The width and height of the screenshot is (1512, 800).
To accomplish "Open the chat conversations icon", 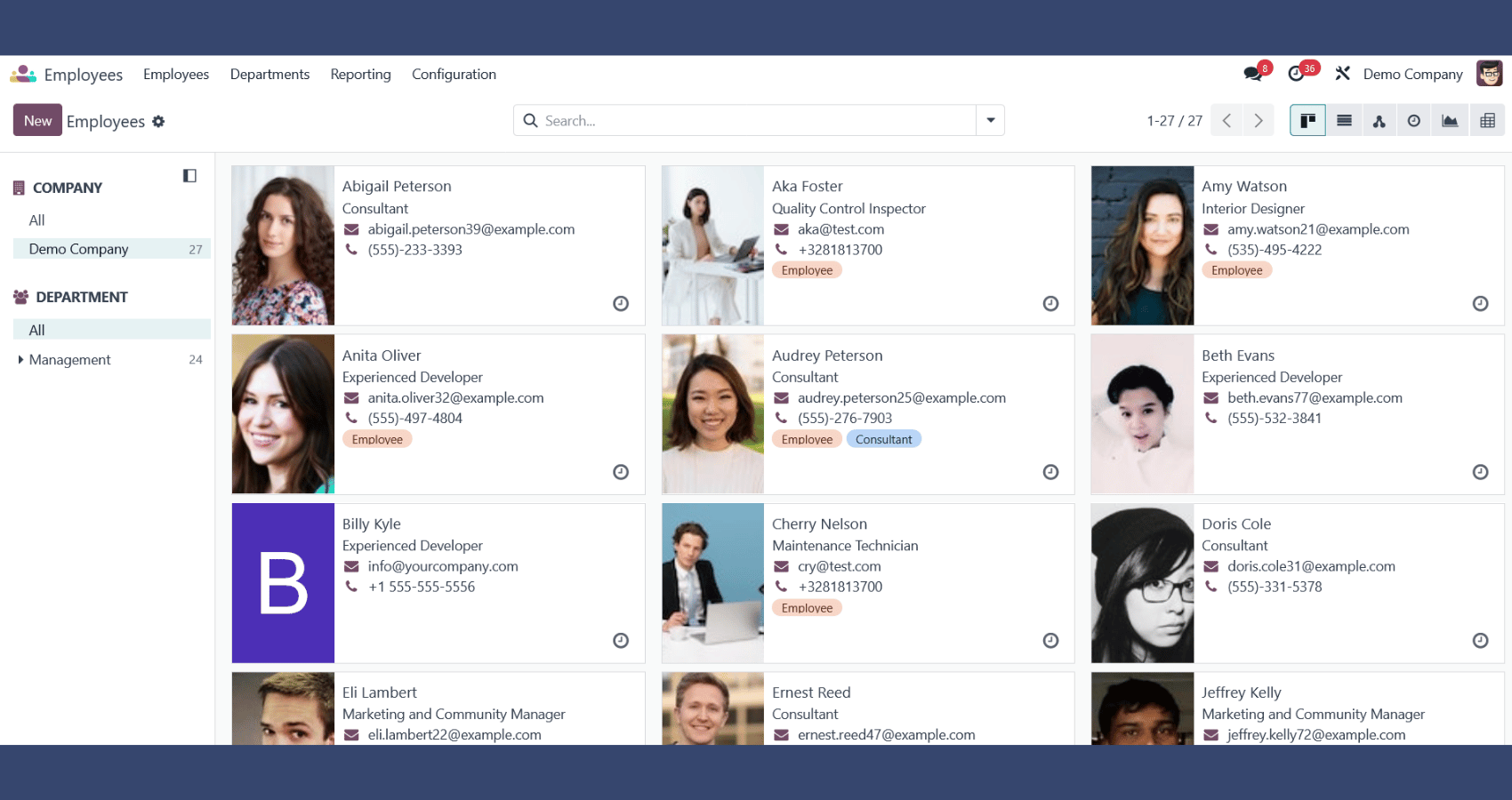I will click(x=1253, y=75).
